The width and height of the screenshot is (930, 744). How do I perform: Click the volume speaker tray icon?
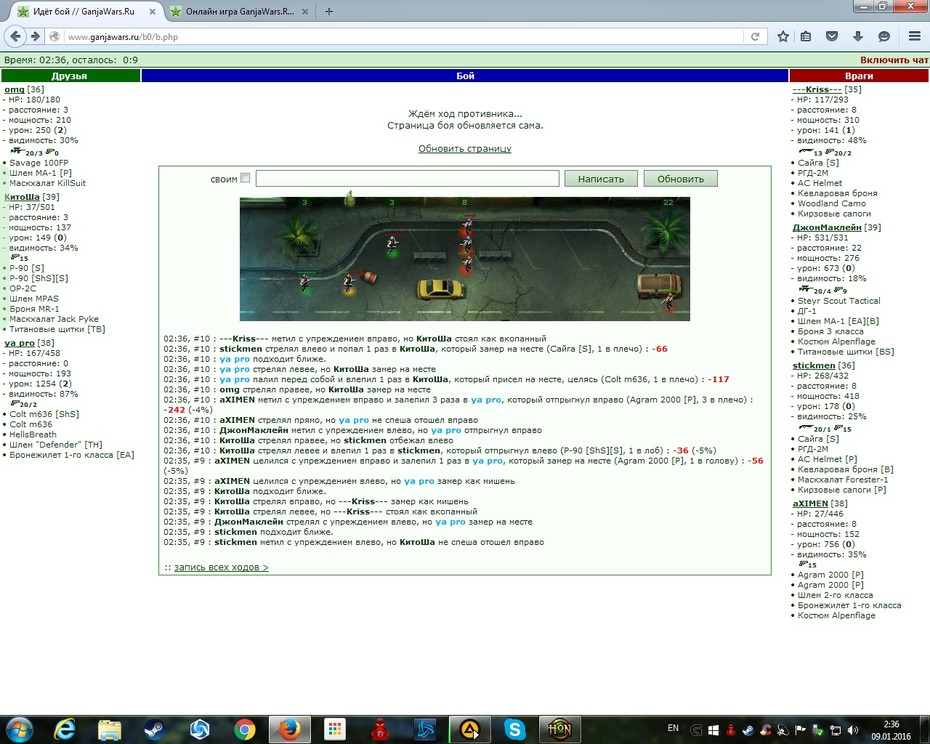(853, 730)
